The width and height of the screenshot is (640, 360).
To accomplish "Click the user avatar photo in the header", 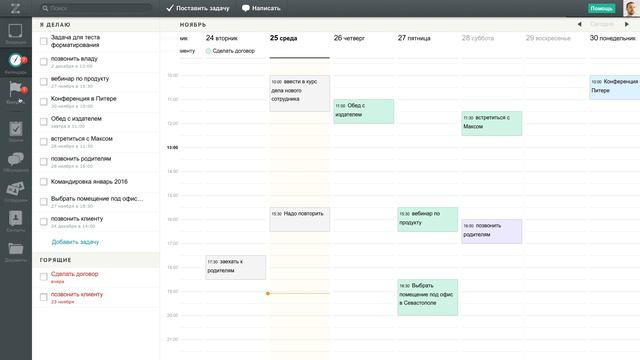I will point(631,8).
